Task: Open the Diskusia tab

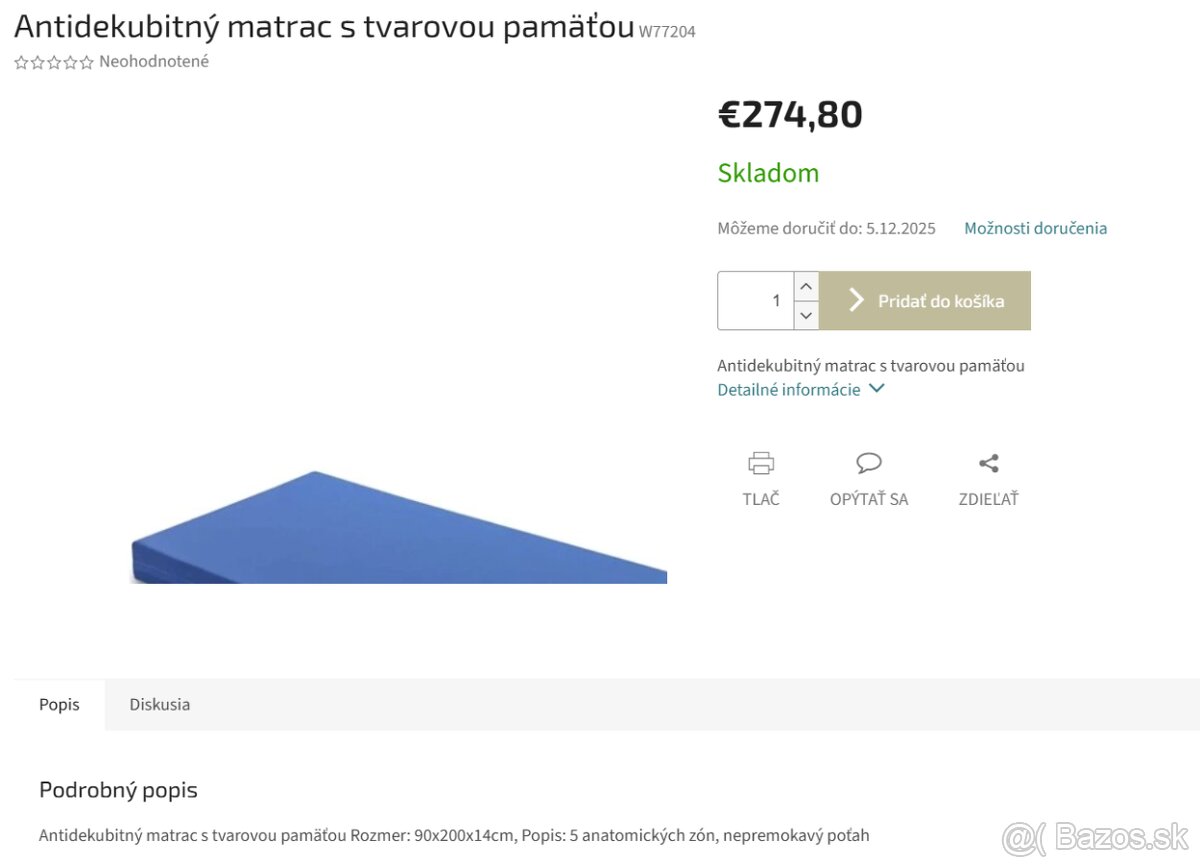Action: coord(159,705)
